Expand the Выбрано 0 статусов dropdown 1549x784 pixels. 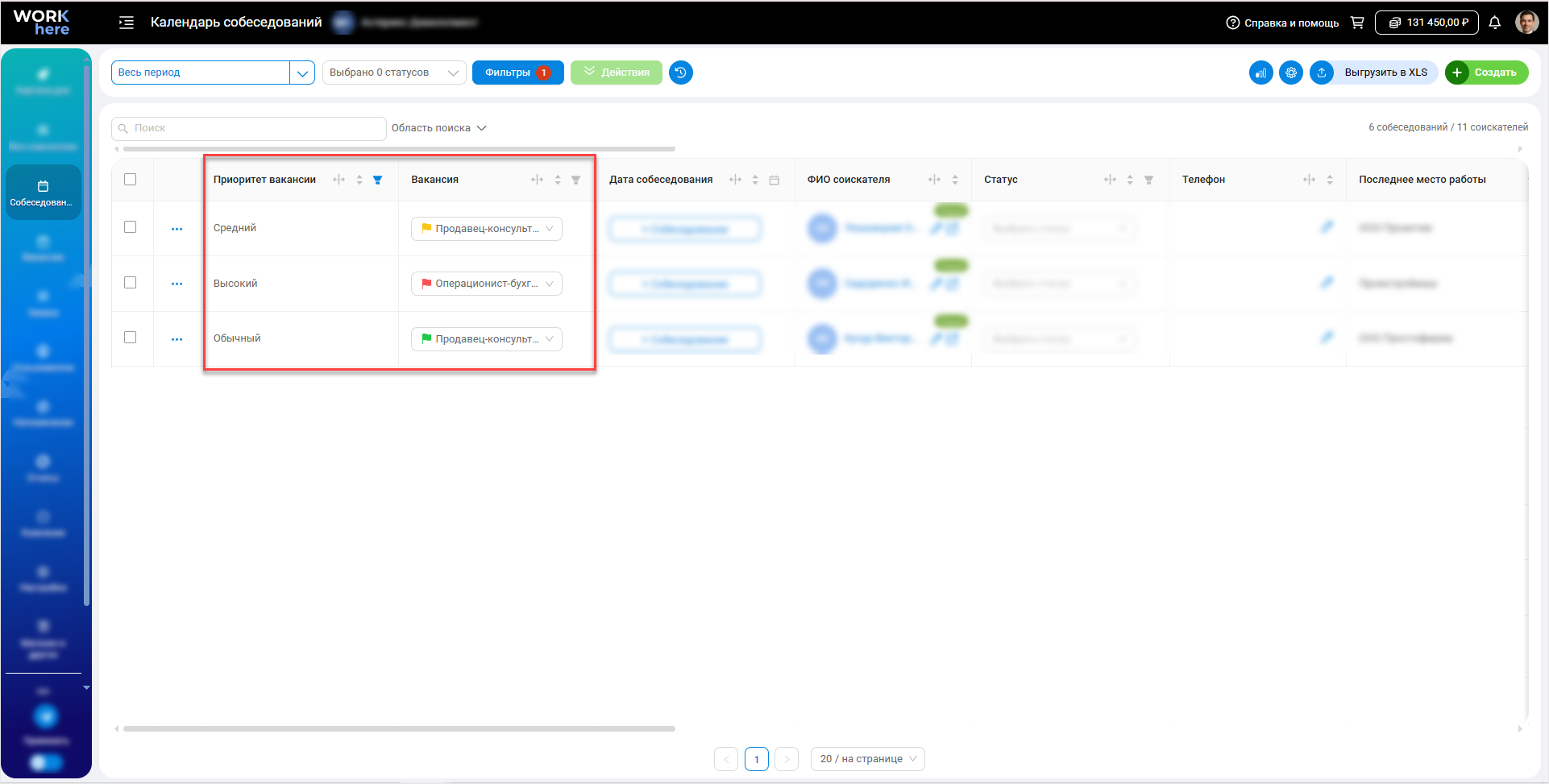tap(394, 73)
